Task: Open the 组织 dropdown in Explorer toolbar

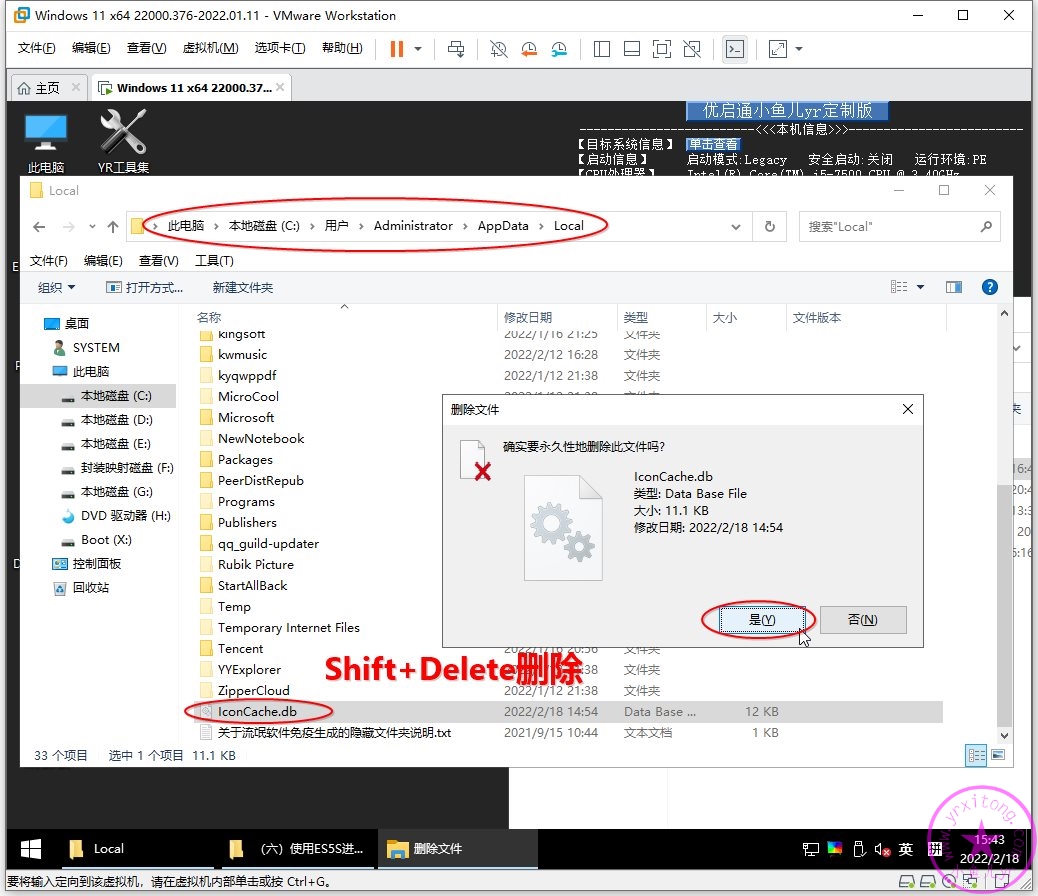Action: click(56, 287)
